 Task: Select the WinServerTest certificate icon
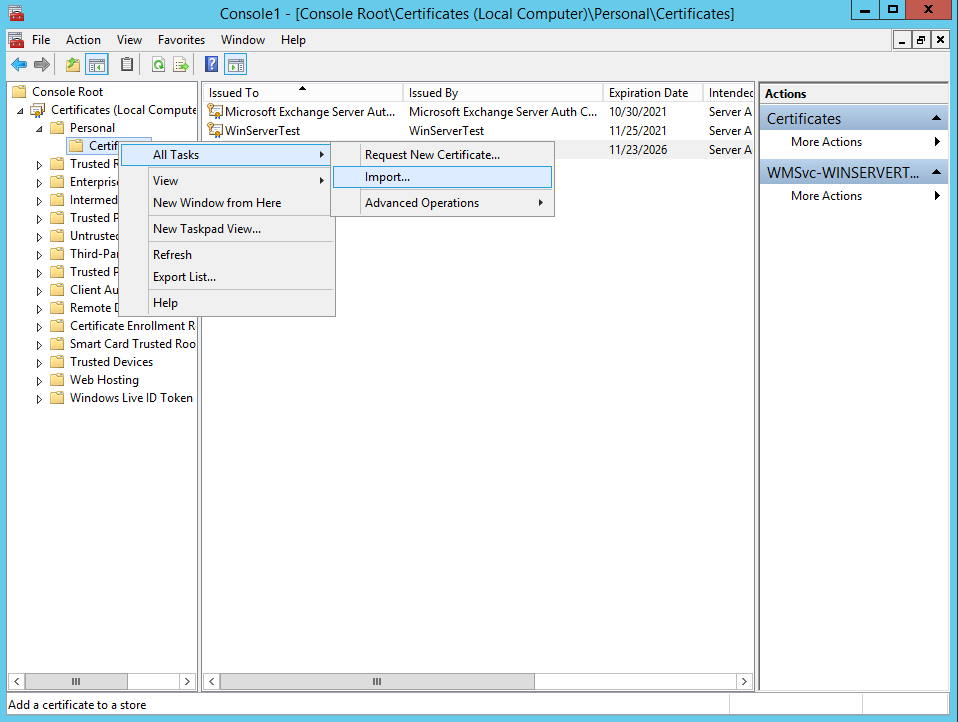(215, 131)
